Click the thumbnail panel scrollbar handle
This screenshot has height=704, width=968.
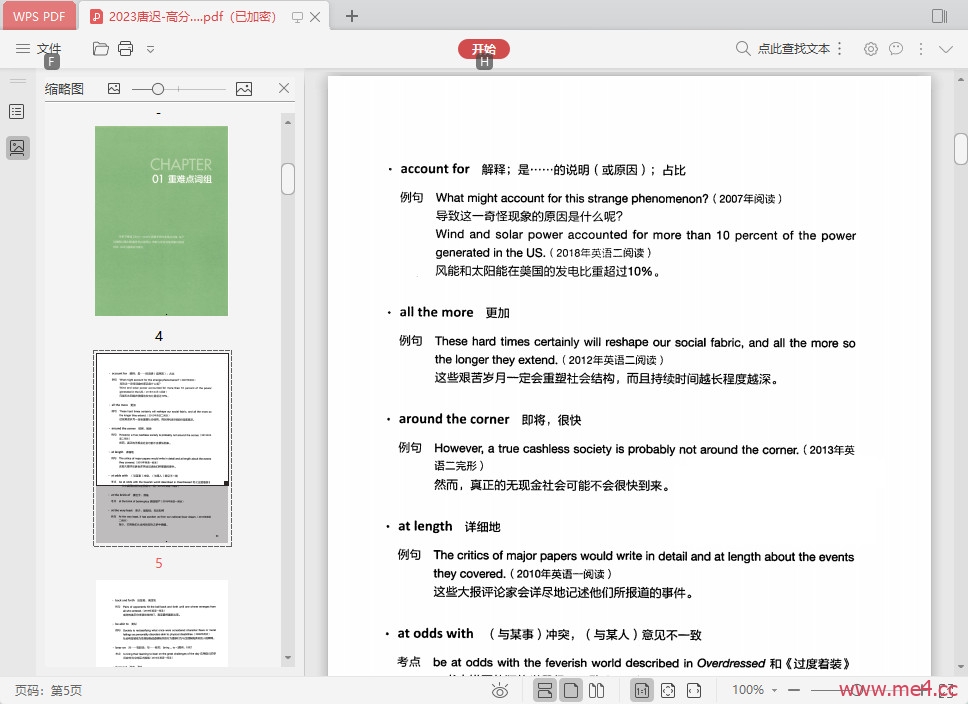pos(288,179)
